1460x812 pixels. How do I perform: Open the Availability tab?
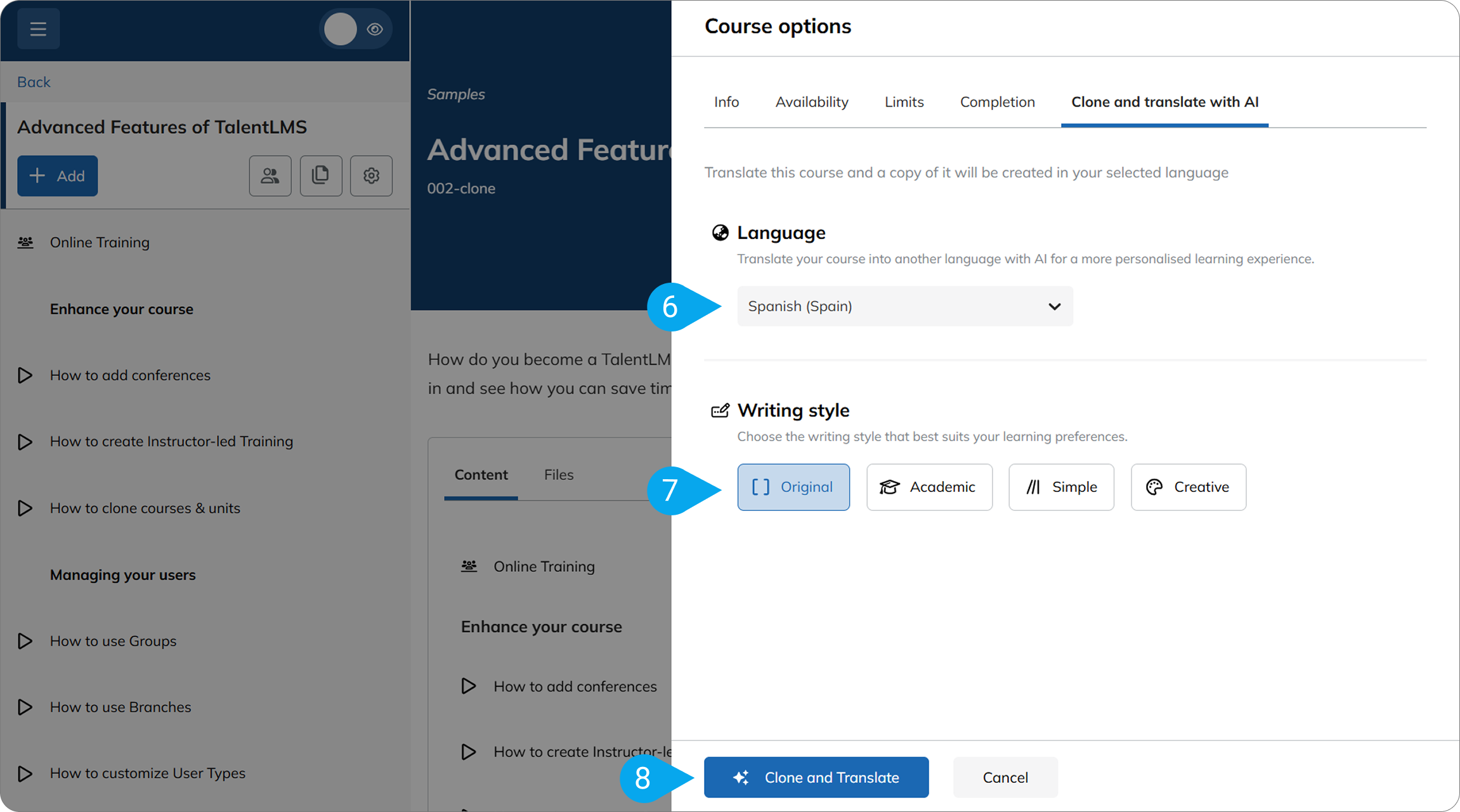pyautogui.click(x=812, y=102)
